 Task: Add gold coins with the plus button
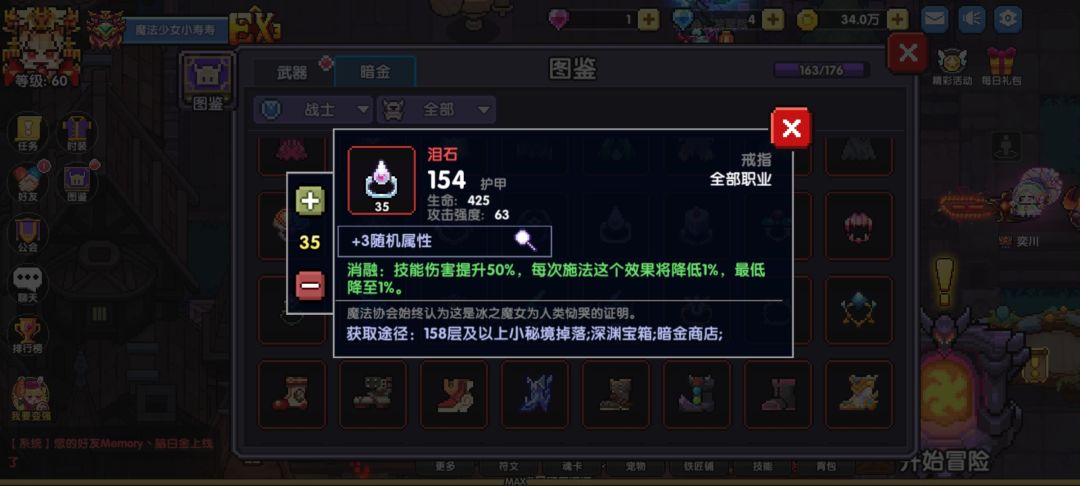[x=897, y=19]
